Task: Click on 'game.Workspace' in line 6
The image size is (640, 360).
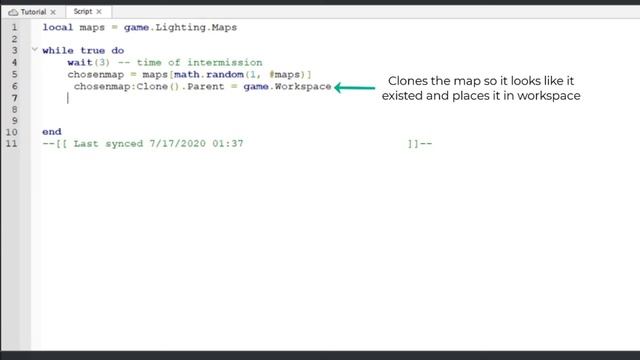Action: click(287, 87)
